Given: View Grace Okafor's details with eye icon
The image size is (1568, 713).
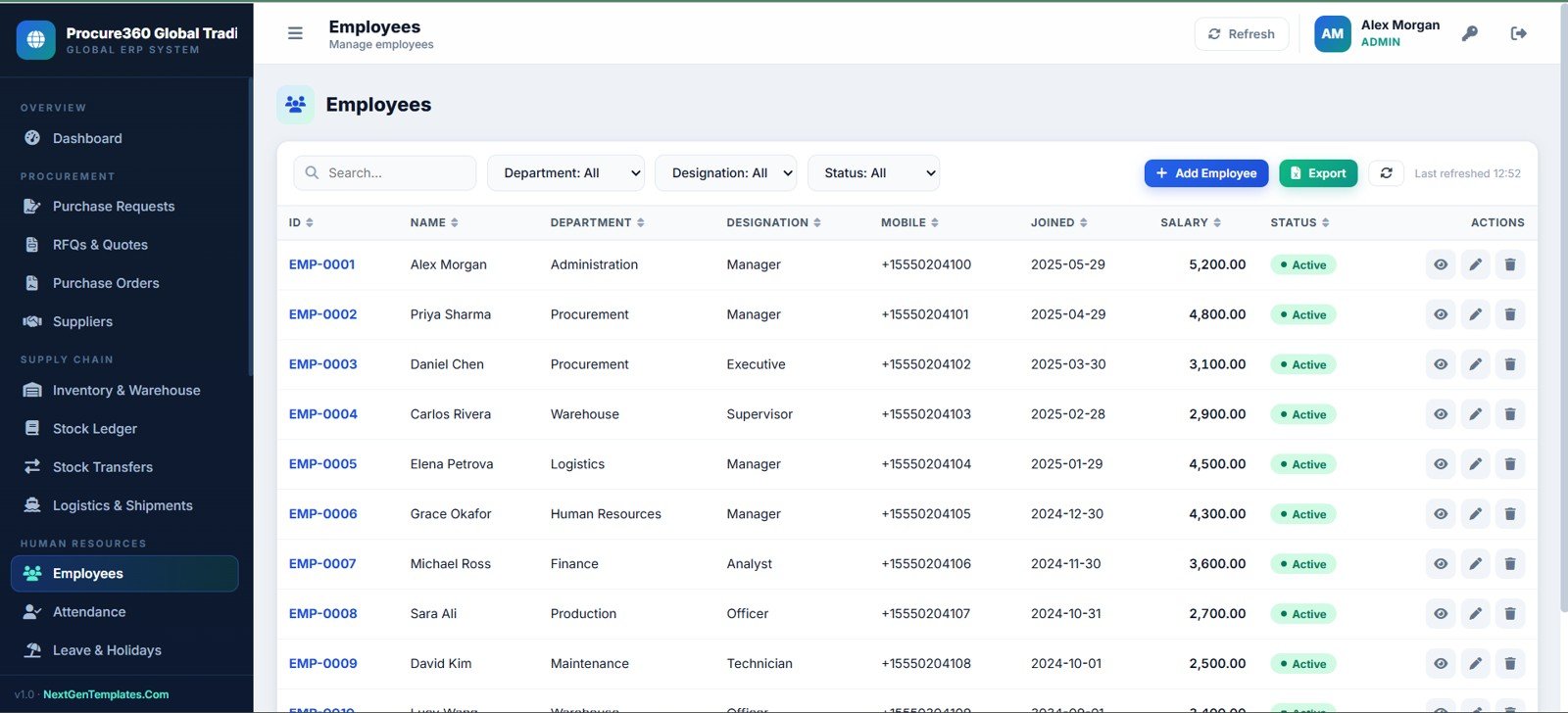Looking at the screenshot, I should click(1441, 514).
